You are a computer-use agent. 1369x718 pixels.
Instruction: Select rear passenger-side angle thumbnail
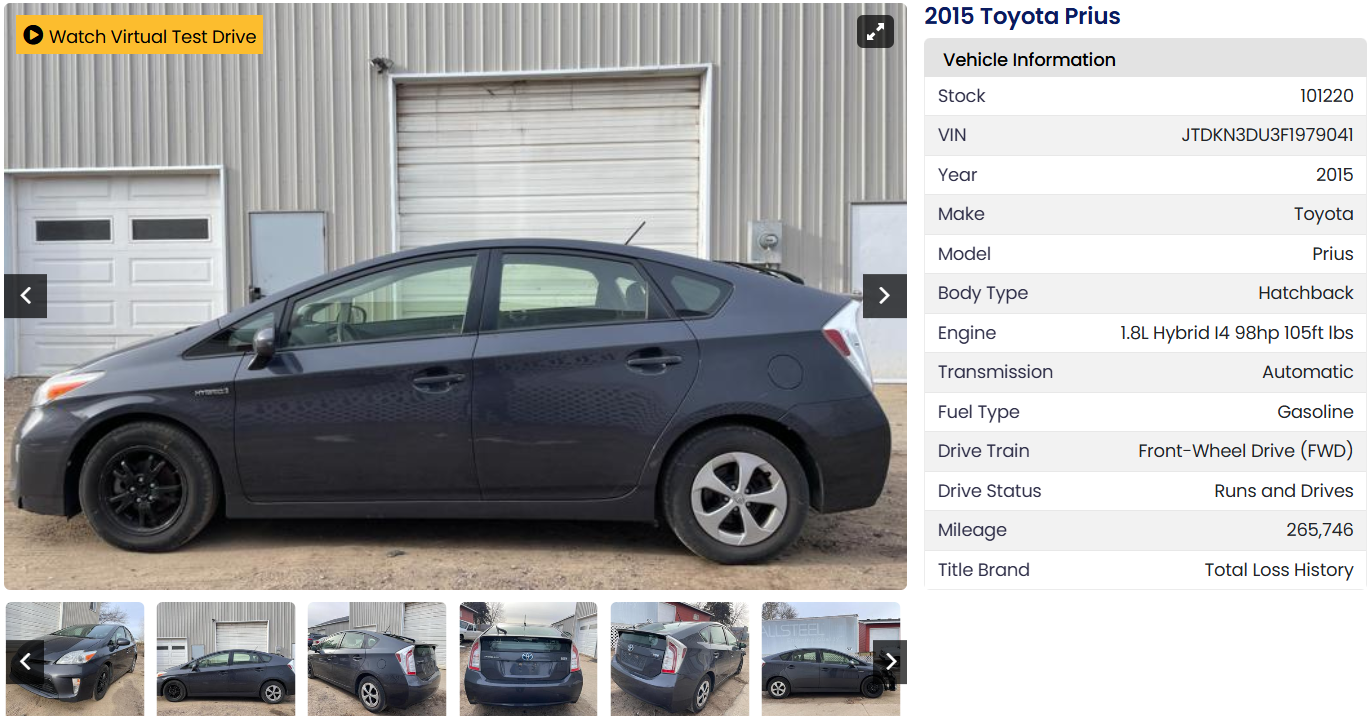tap(679, 658)
